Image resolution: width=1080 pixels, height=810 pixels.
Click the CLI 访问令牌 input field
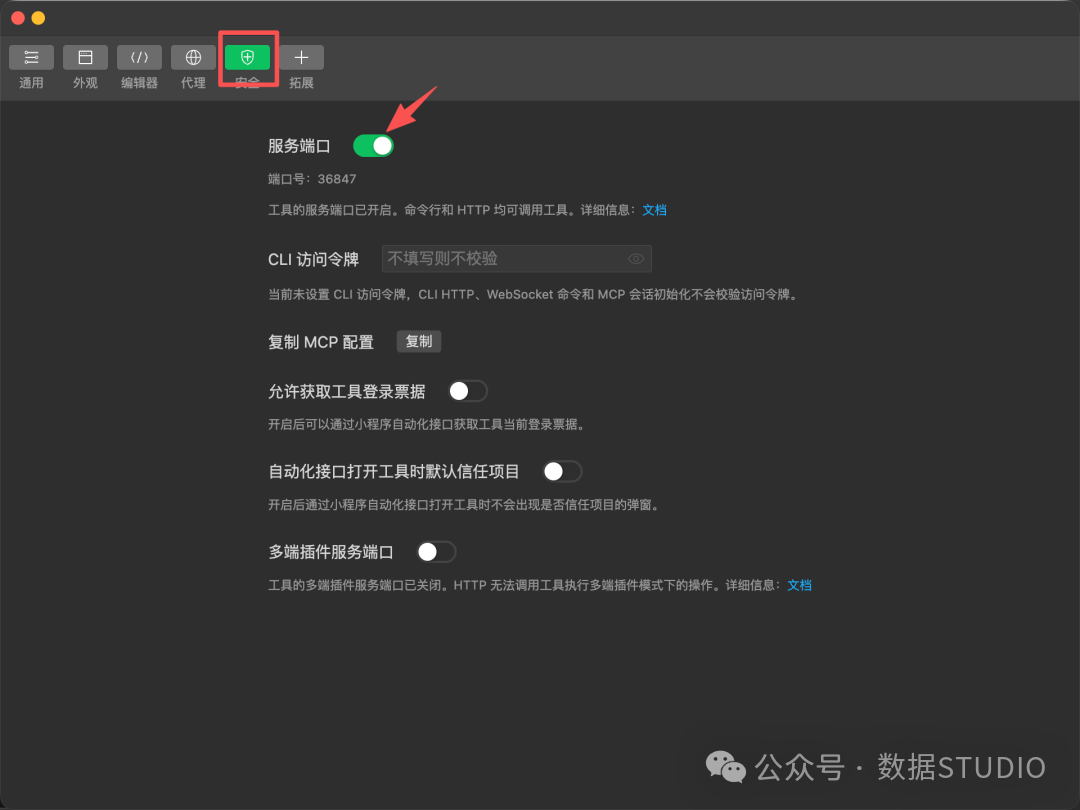[517, 259]
